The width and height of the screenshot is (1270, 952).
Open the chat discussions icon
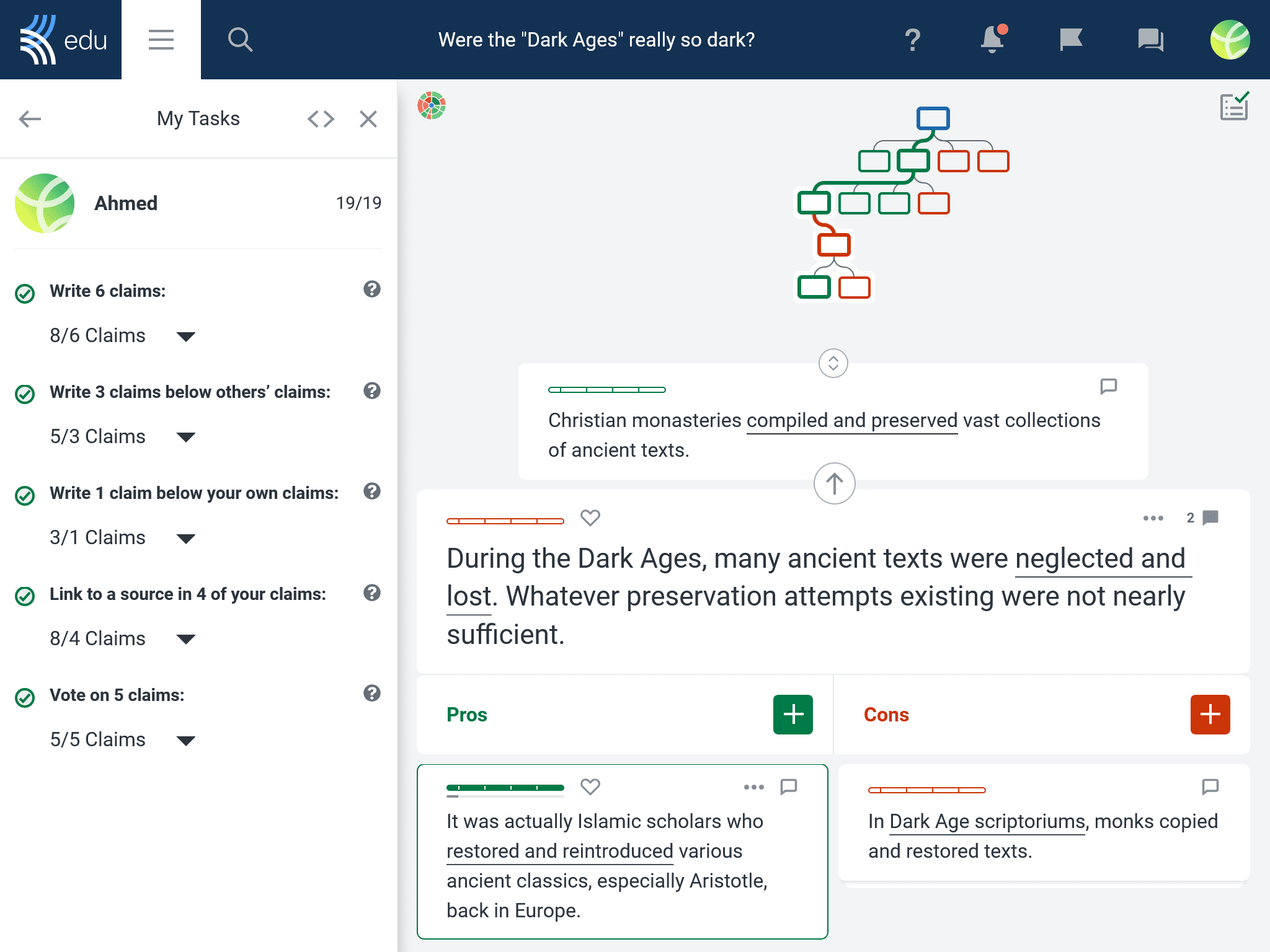pyautogui.click(x=1150, y=40)
